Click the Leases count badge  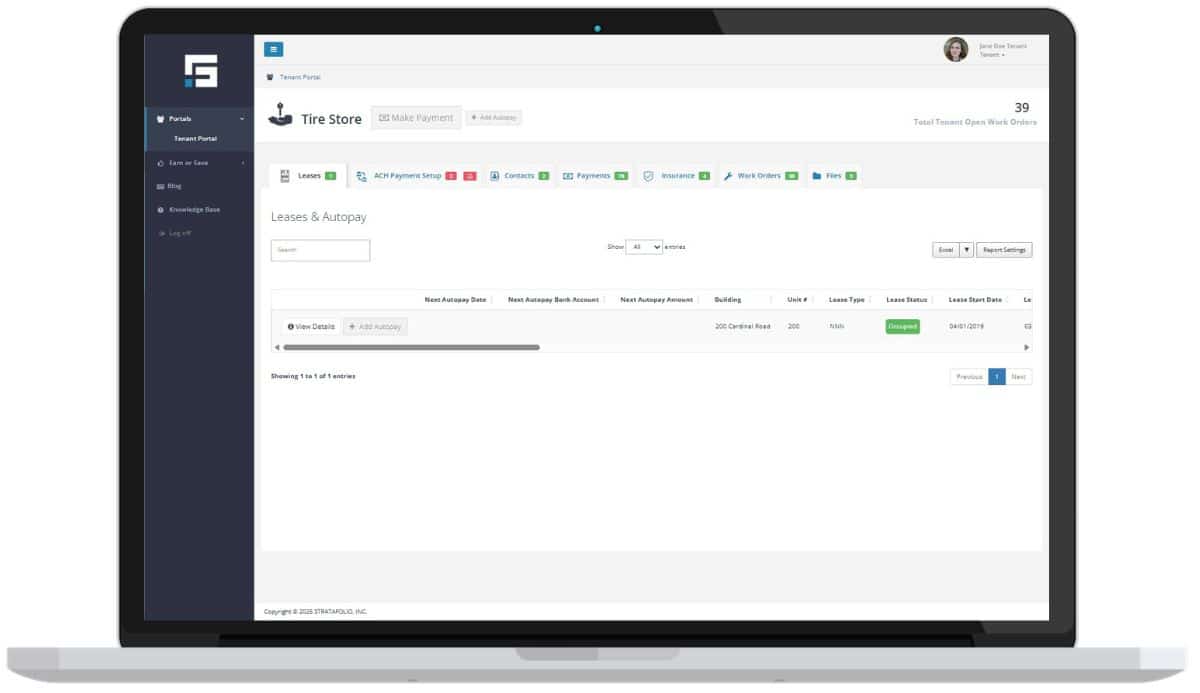[331, 176]
